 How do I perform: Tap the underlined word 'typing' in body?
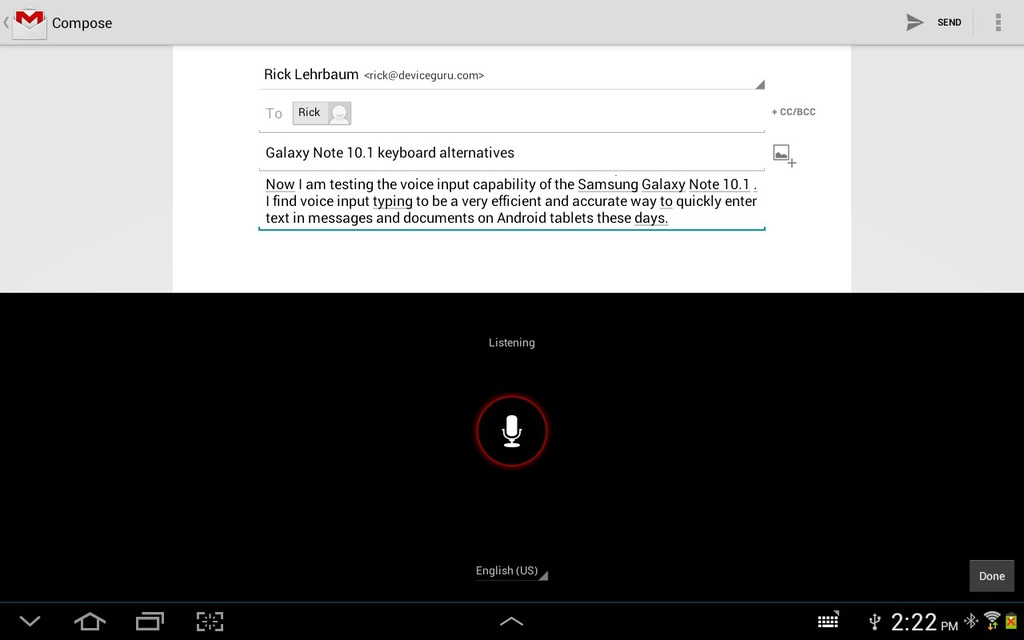(x=392, y=202)
